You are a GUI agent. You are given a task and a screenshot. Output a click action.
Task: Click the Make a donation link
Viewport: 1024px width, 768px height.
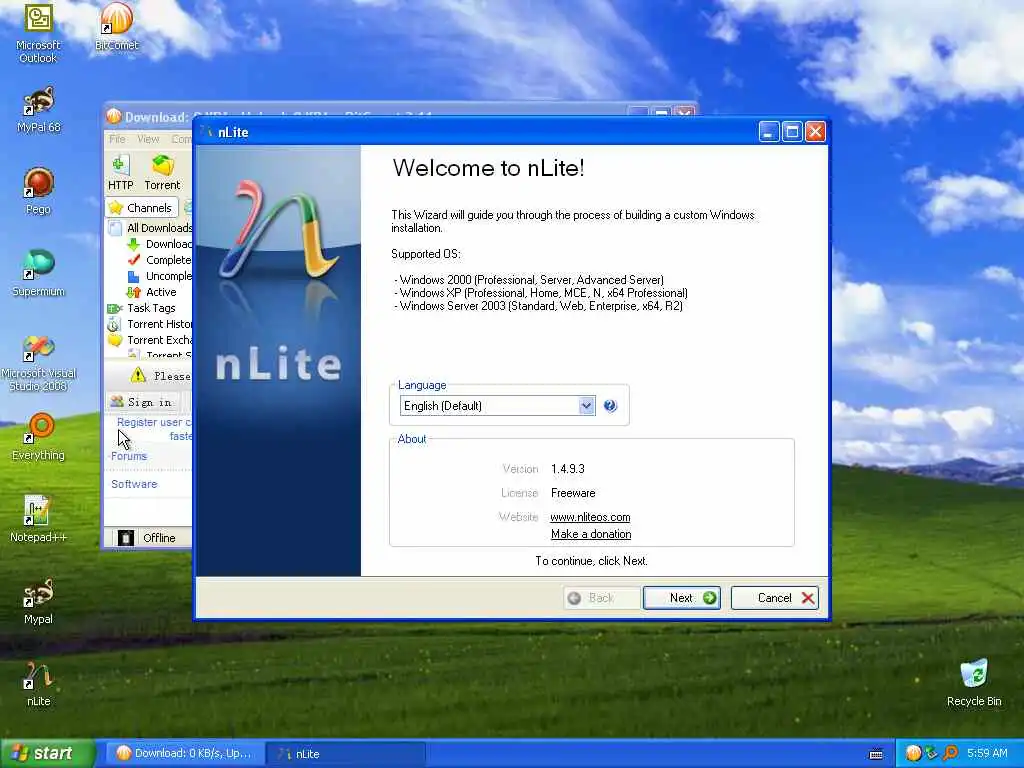click(x=591, y=534)
